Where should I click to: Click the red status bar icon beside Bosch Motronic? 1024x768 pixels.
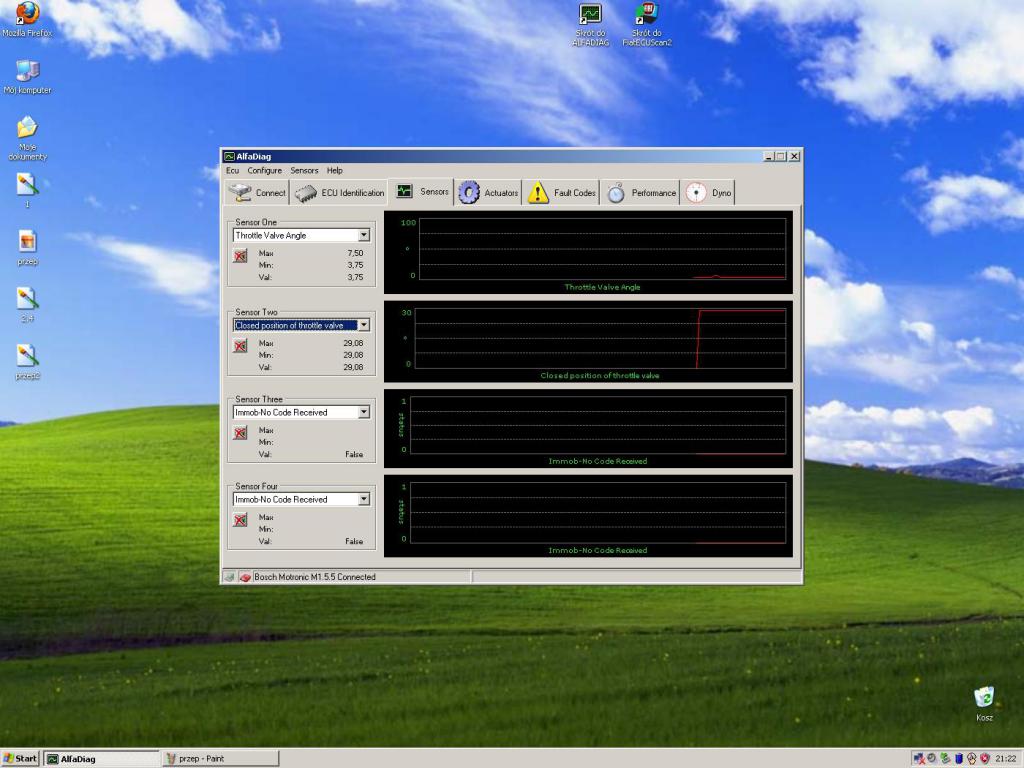tap(245, 577)
